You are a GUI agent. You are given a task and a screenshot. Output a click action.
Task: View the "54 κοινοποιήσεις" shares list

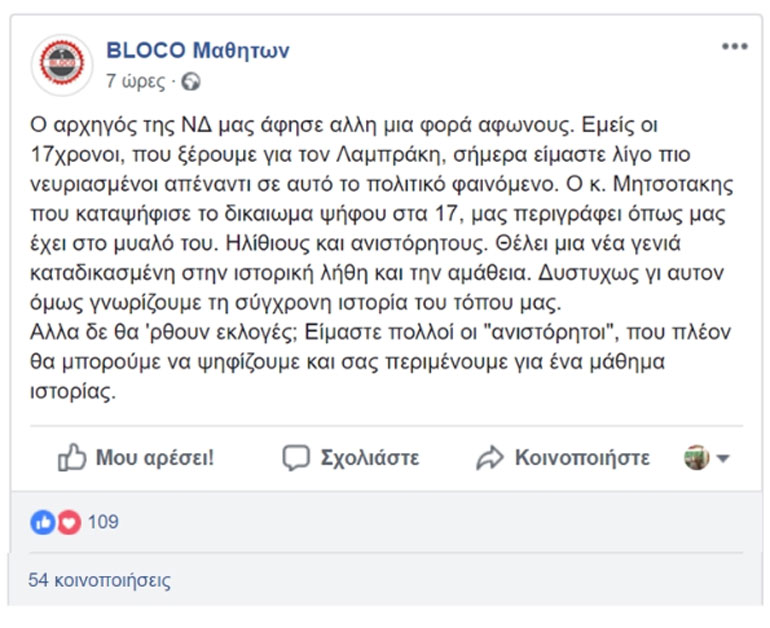(99, 580)
